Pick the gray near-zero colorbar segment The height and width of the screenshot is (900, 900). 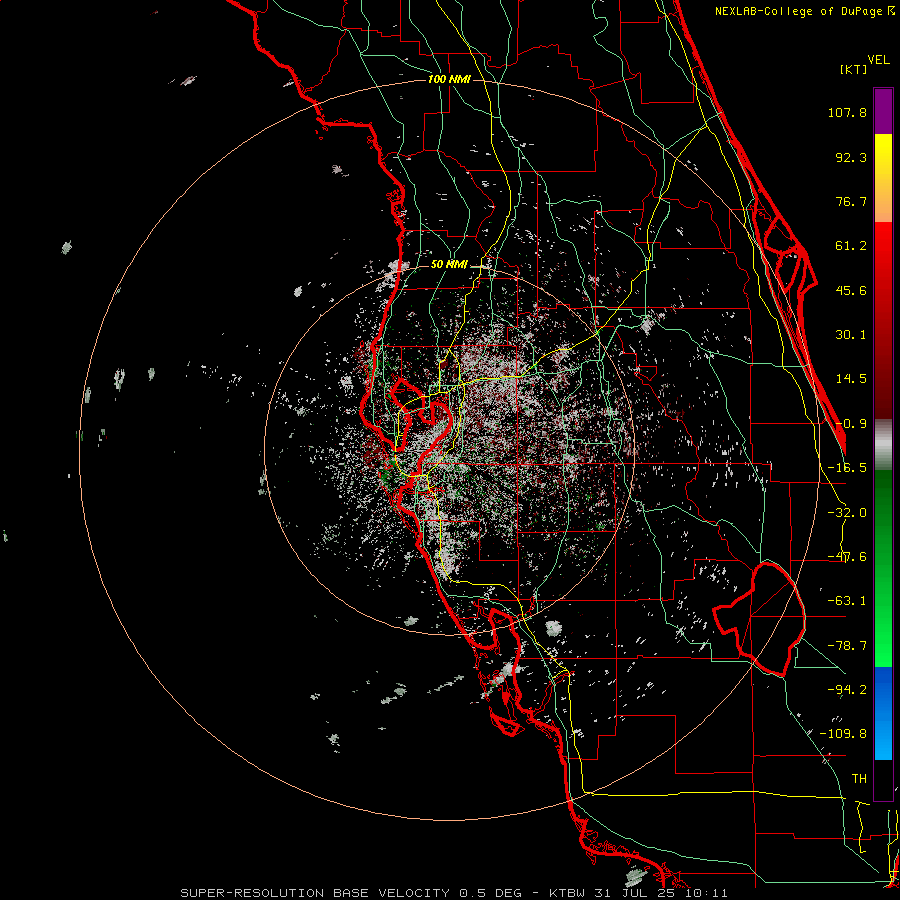[x=883, y=445]
